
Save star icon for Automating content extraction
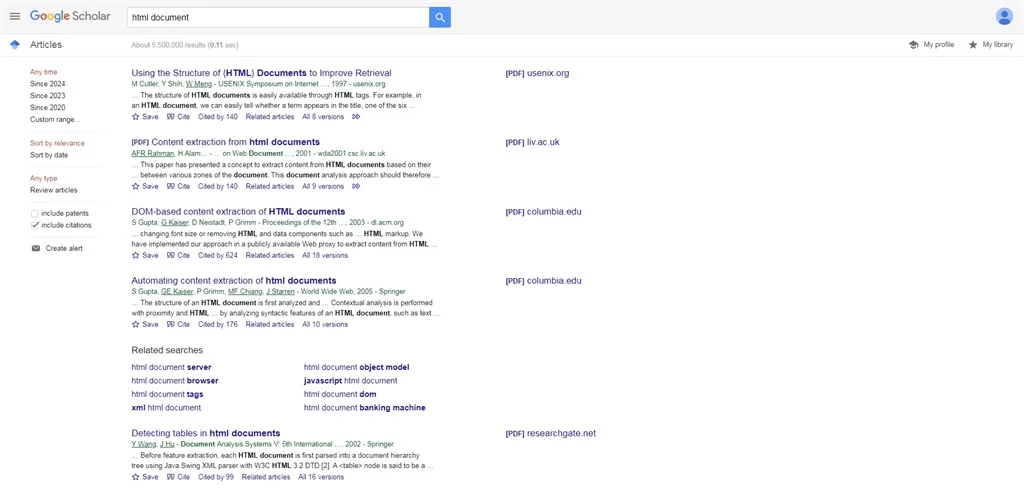136,324
